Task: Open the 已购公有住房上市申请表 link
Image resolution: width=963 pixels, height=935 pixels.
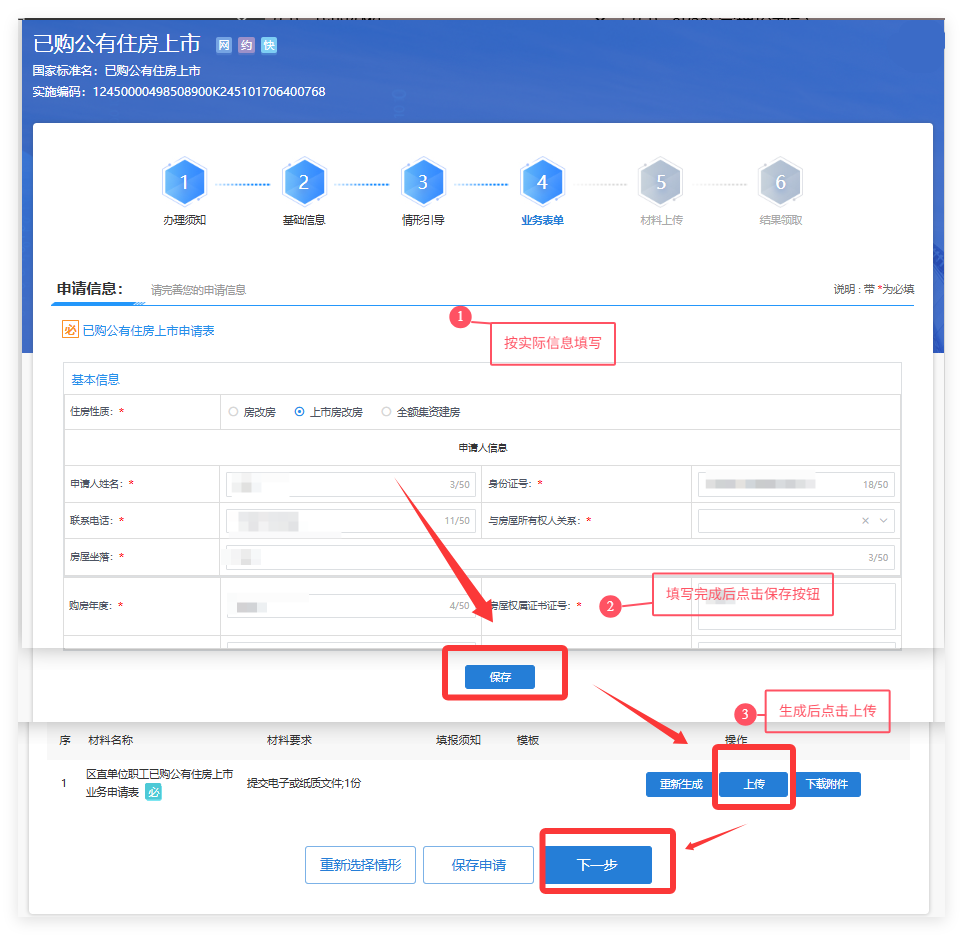Action: point(148,330)
